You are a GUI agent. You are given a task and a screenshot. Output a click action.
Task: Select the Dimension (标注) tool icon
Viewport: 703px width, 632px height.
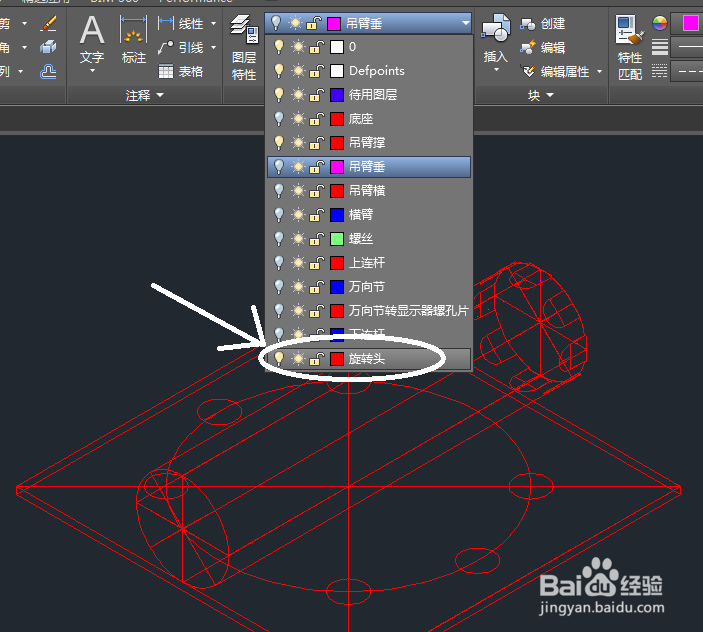pyautogui.click(x=133, y=30)
